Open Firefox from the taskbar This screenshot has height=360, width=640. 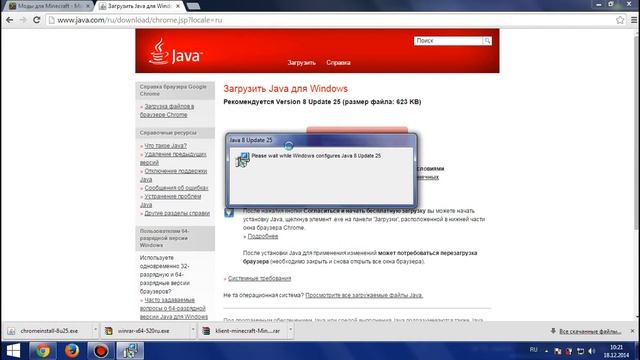(72, 351)
